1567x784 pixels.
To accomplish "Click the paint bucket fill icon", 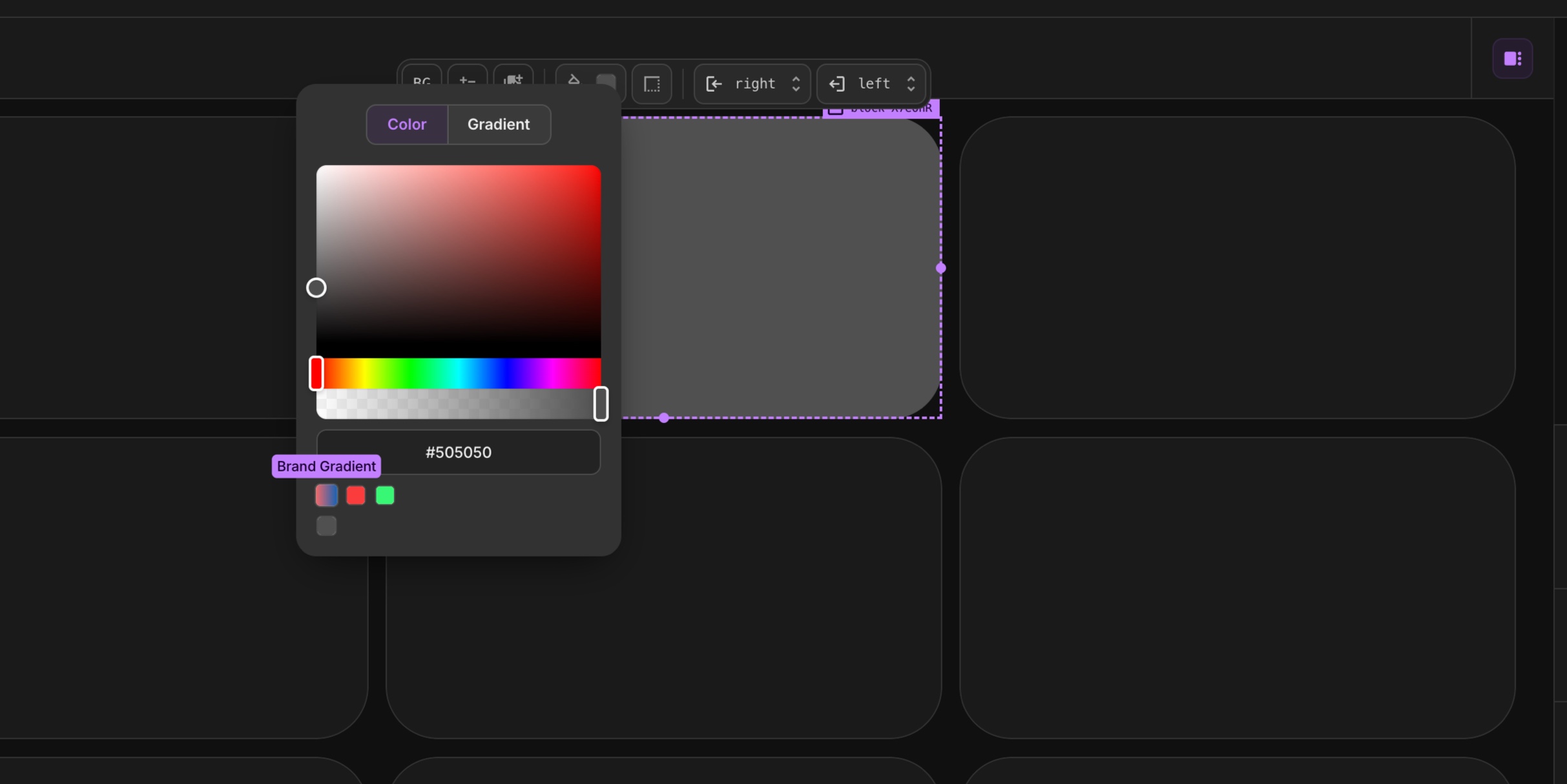I will pos(574,80).
